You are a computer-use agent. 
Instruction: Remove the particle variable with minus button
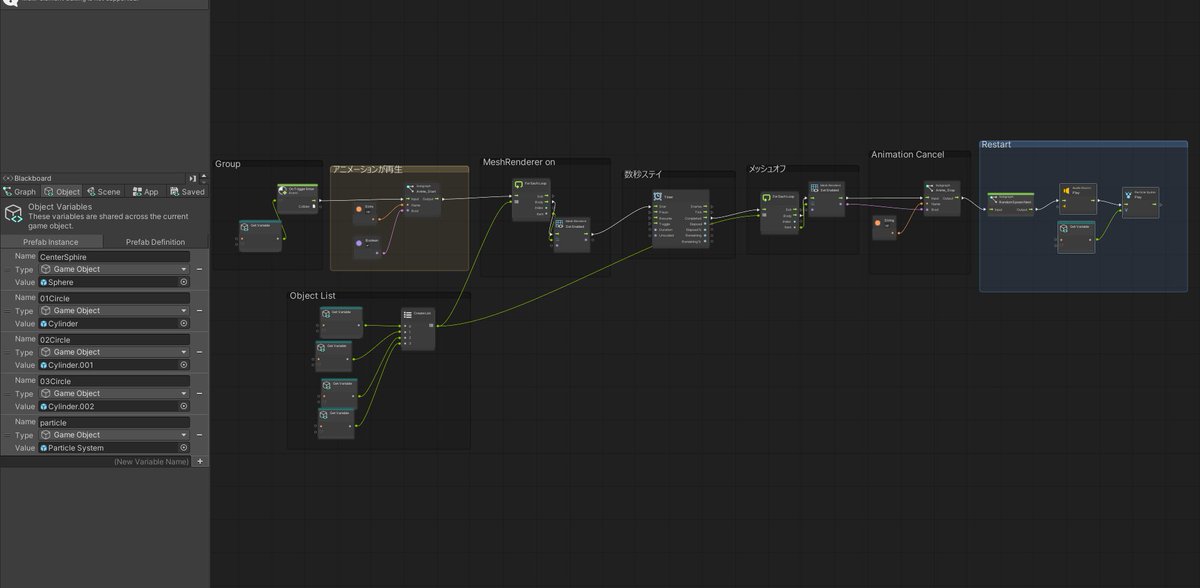(x=200, y=435)
